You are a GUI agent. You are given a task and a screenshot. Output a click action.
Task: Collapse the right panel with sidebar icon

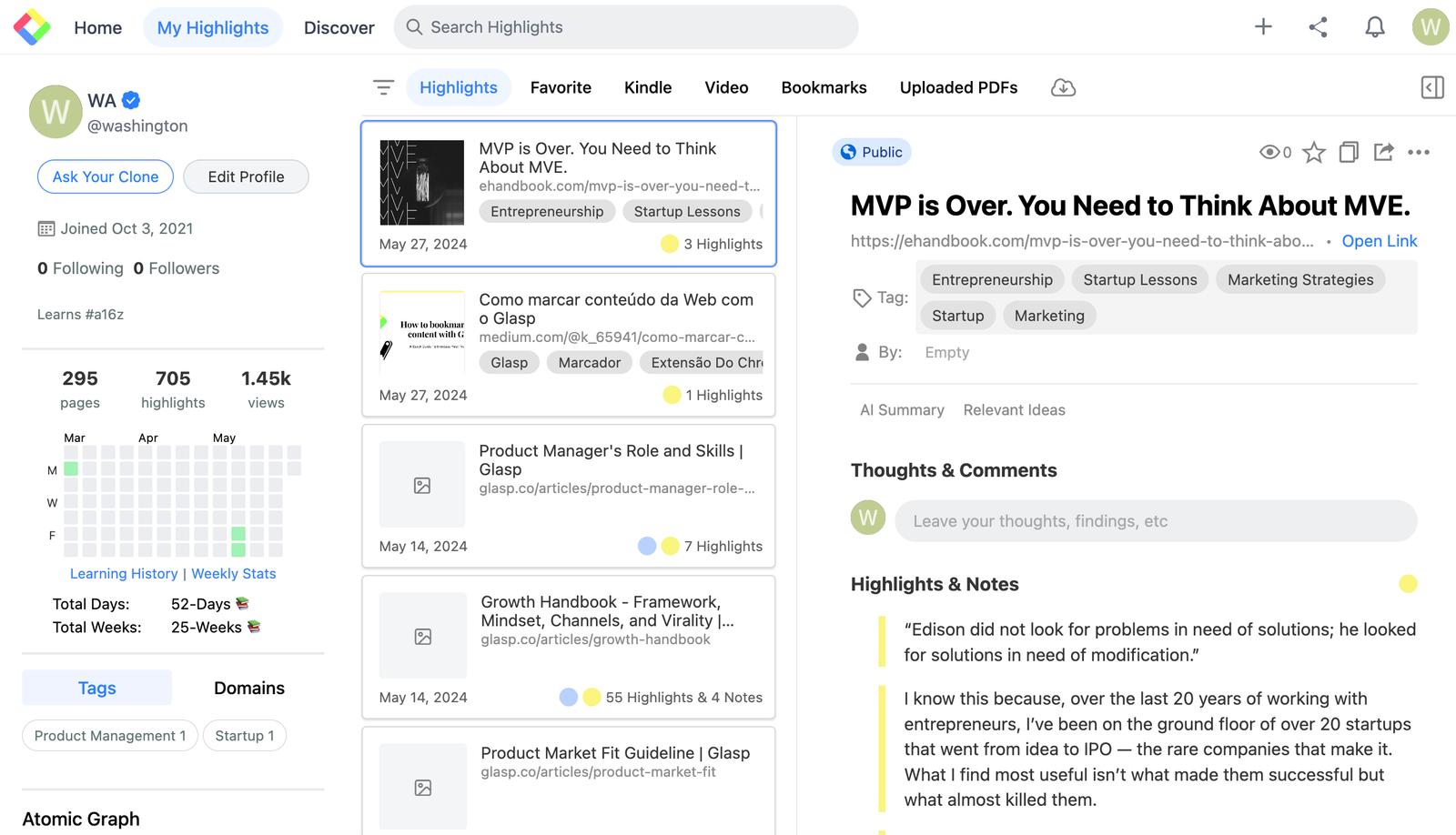pos(1432,87)
